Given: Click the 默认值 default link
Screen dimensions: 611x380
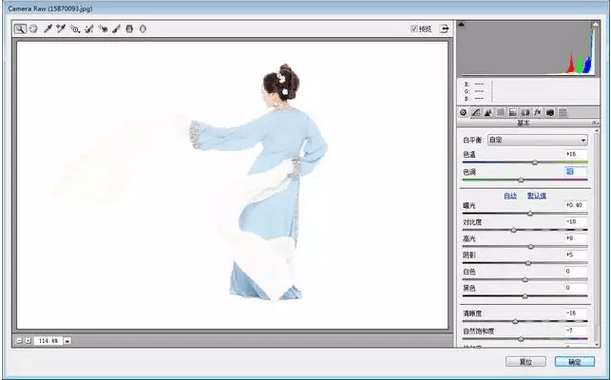Looking at the screenshot, I should tap(537, 196).
